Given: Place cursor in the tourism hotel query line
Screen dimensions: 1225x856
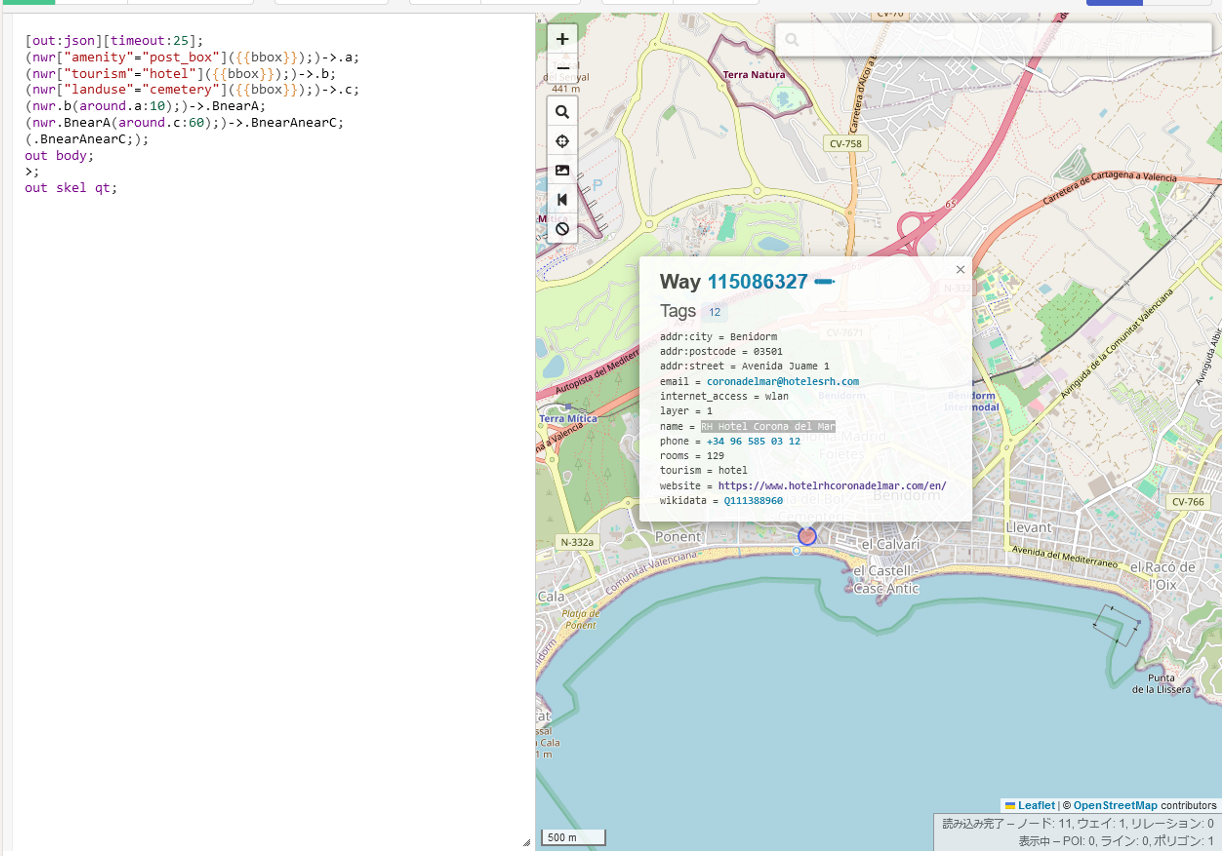Looking at the screenshot, I should click(180, 73).
